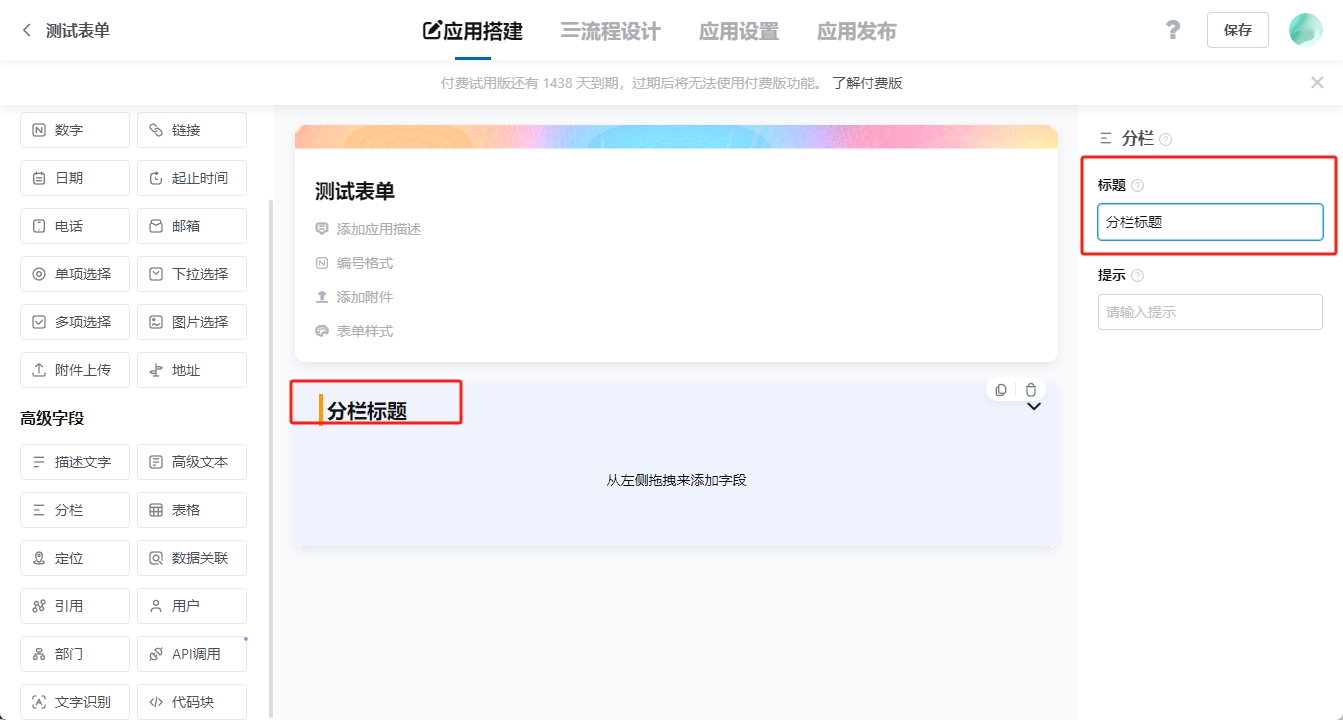
Task: Click the 标题 help tooltip icon
Action: pos(1137,186)
